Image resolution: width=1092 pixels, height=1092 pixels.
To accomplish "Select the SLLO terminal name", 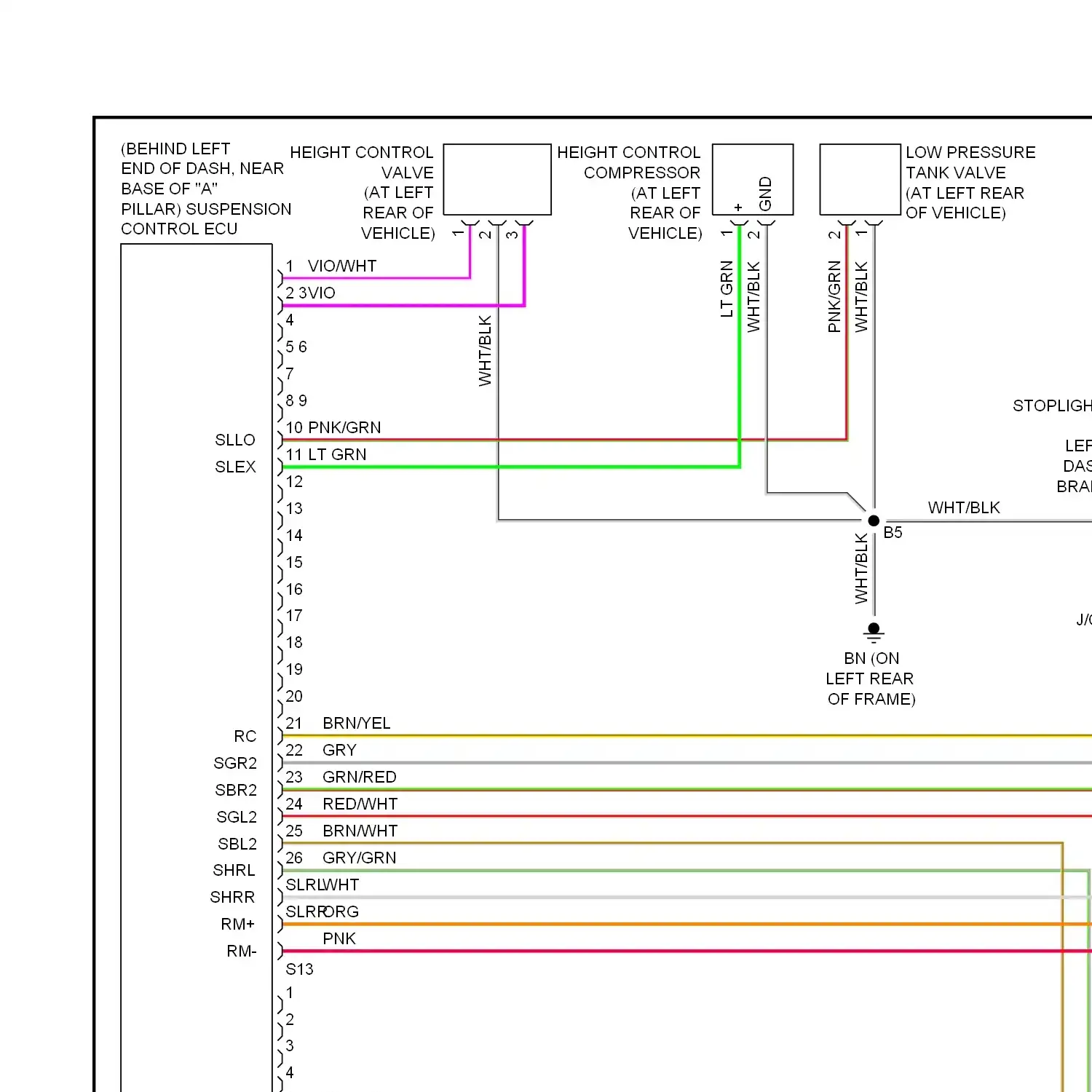I will pyautogui.click(x=235, y=440).
